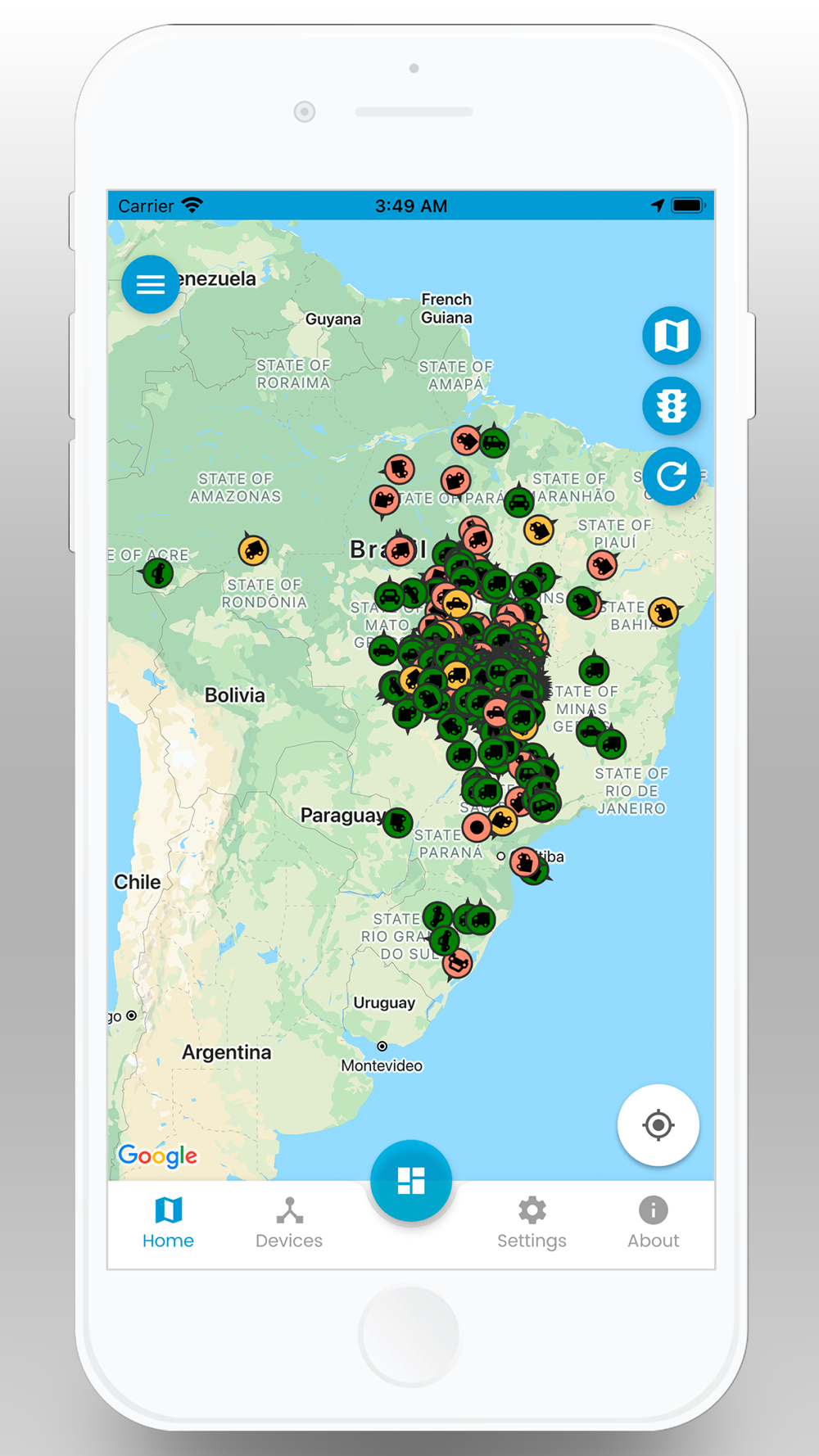Tap the Bolivia country label
This screenshot has height=1456, width=819.
235,695
